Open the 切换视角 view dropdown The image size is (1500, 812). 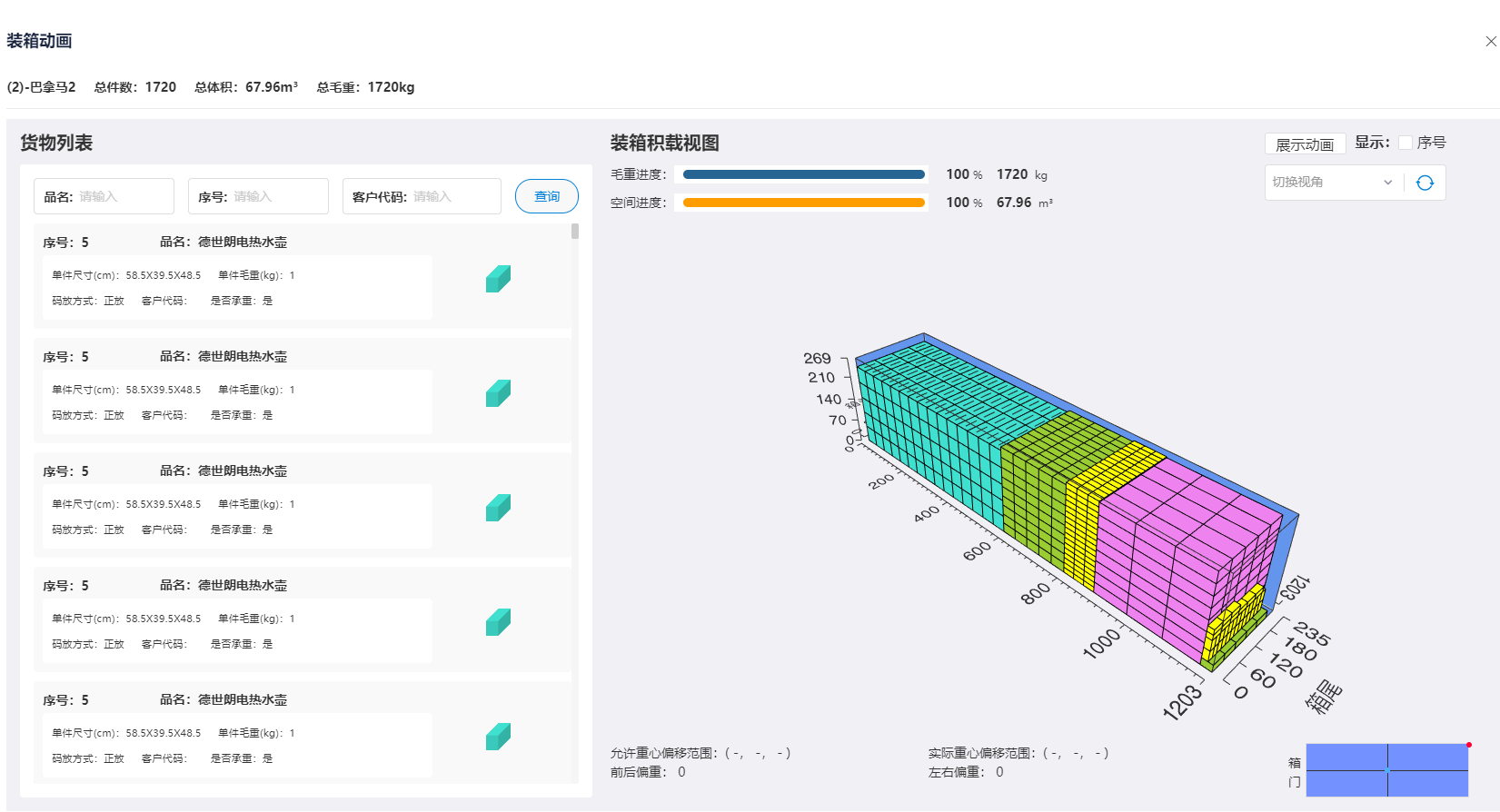(1332, 183)
